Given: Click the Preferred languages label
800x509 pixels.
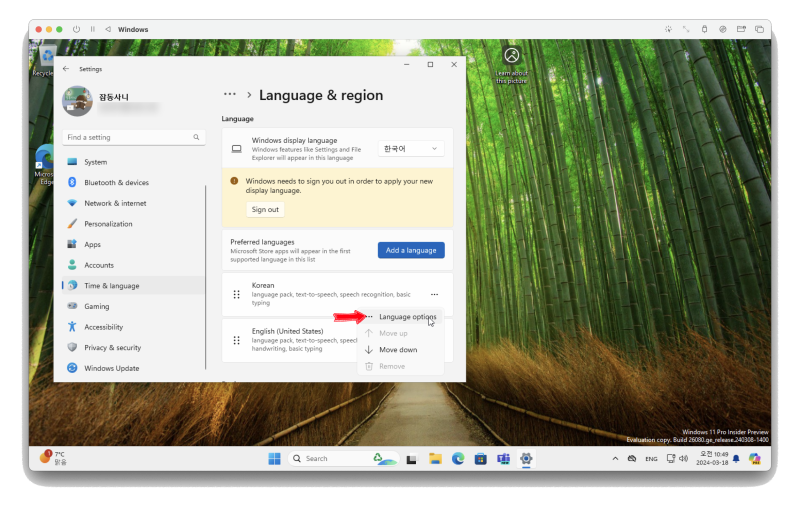Looking at the screenshot, I should click(x=262, y=242).
